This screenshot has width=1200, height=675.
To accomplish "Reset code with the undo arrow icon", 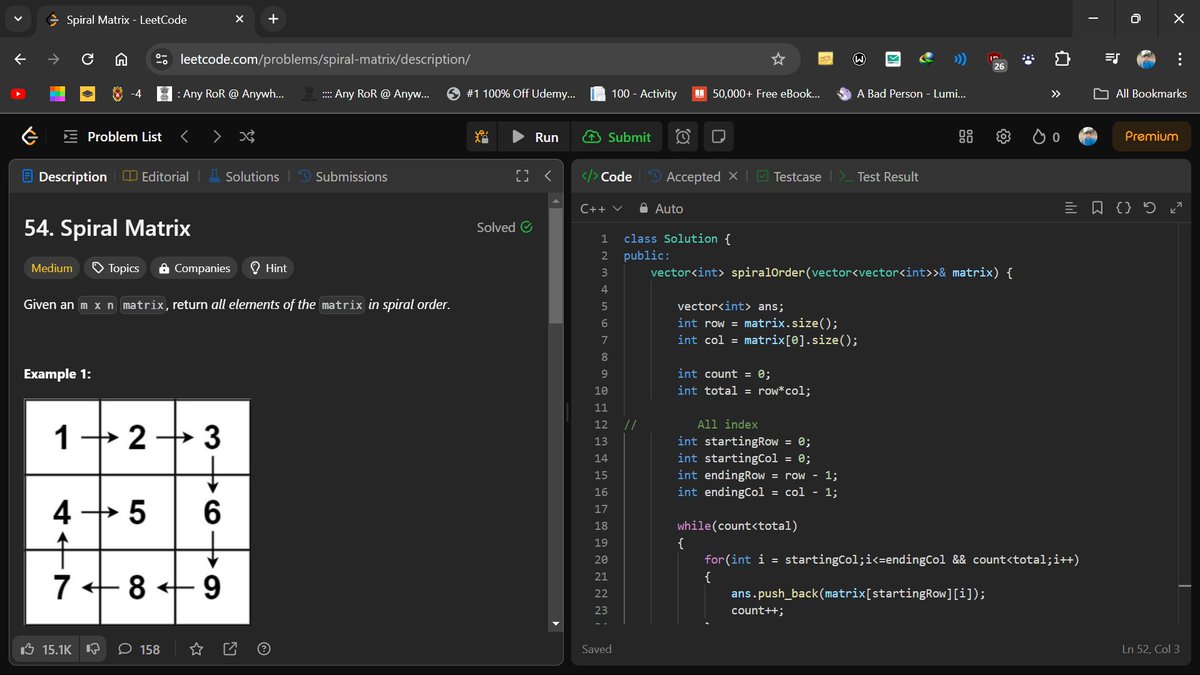I will pos(1150,208).
